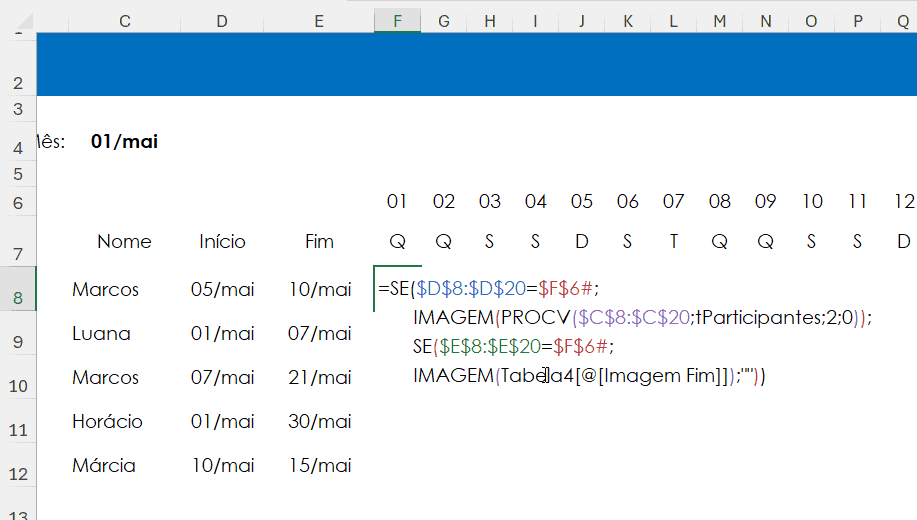Screen dimensions: 917x520
Task: Select column M header
Action: 719,21
